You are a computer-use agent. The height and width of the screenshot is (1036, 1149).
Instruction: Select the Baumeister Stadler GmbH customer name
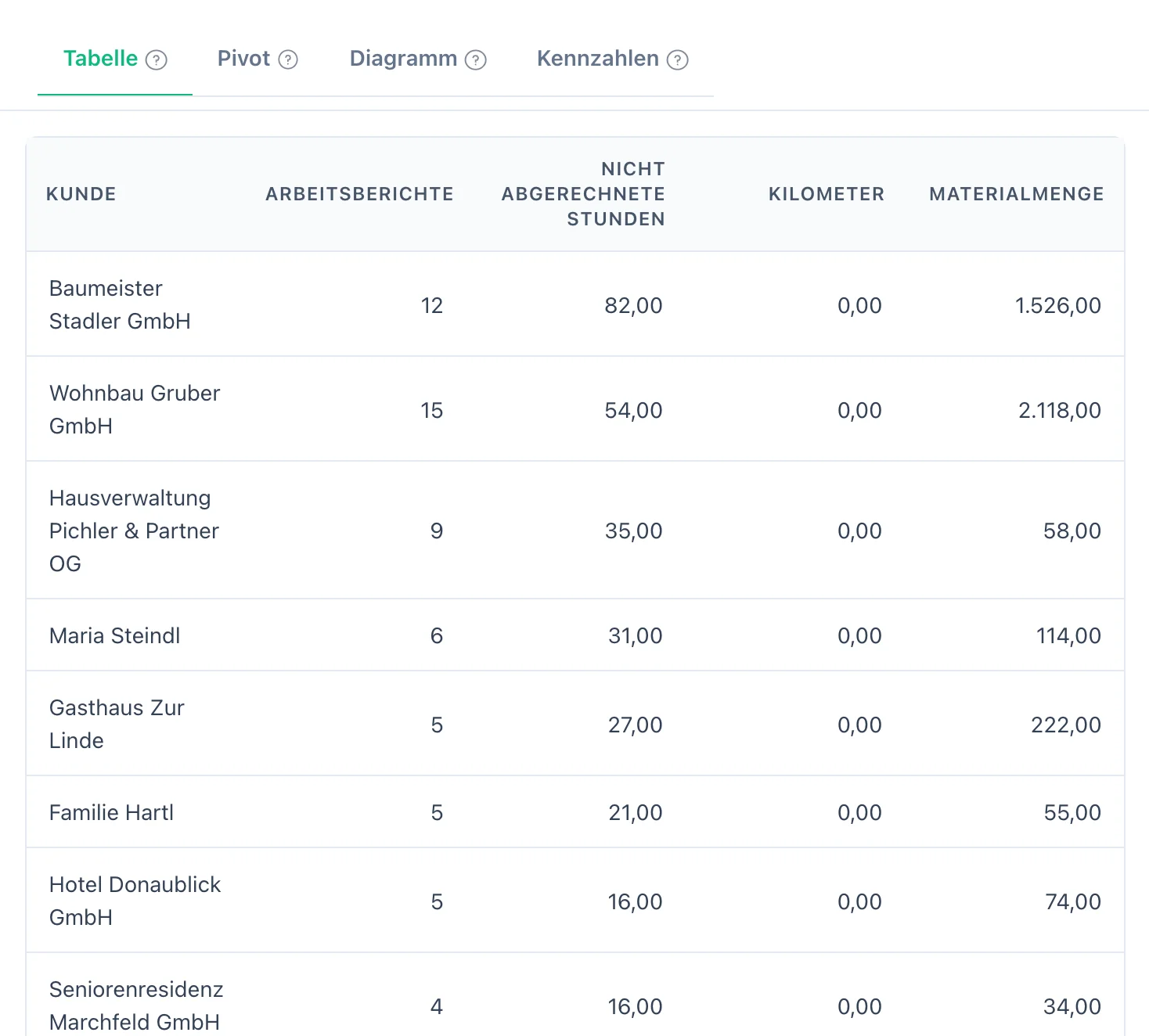(x=120, y=304)
